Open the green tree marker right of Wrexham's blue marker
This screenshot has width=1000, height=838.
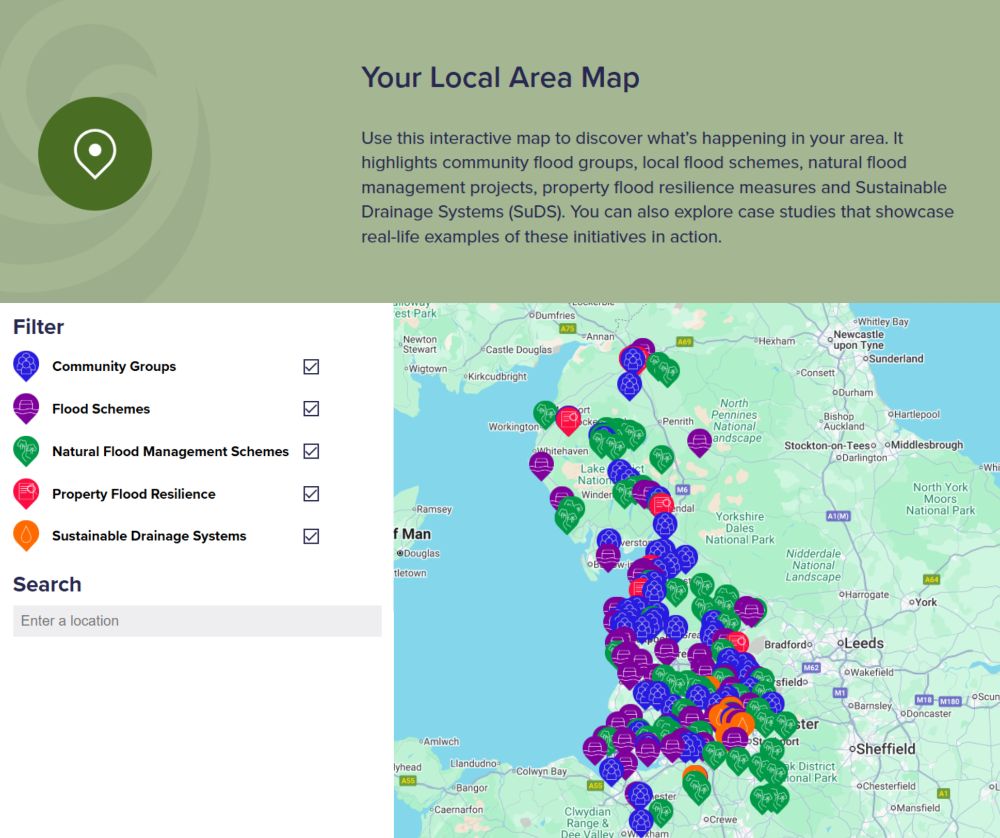[x=661, y=811]
